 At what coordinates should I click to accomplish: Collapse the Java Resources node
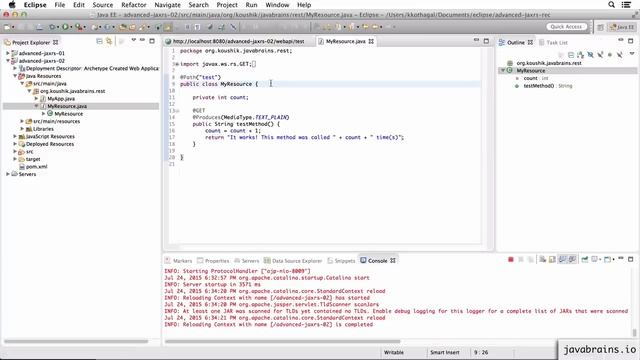(15, 76)
